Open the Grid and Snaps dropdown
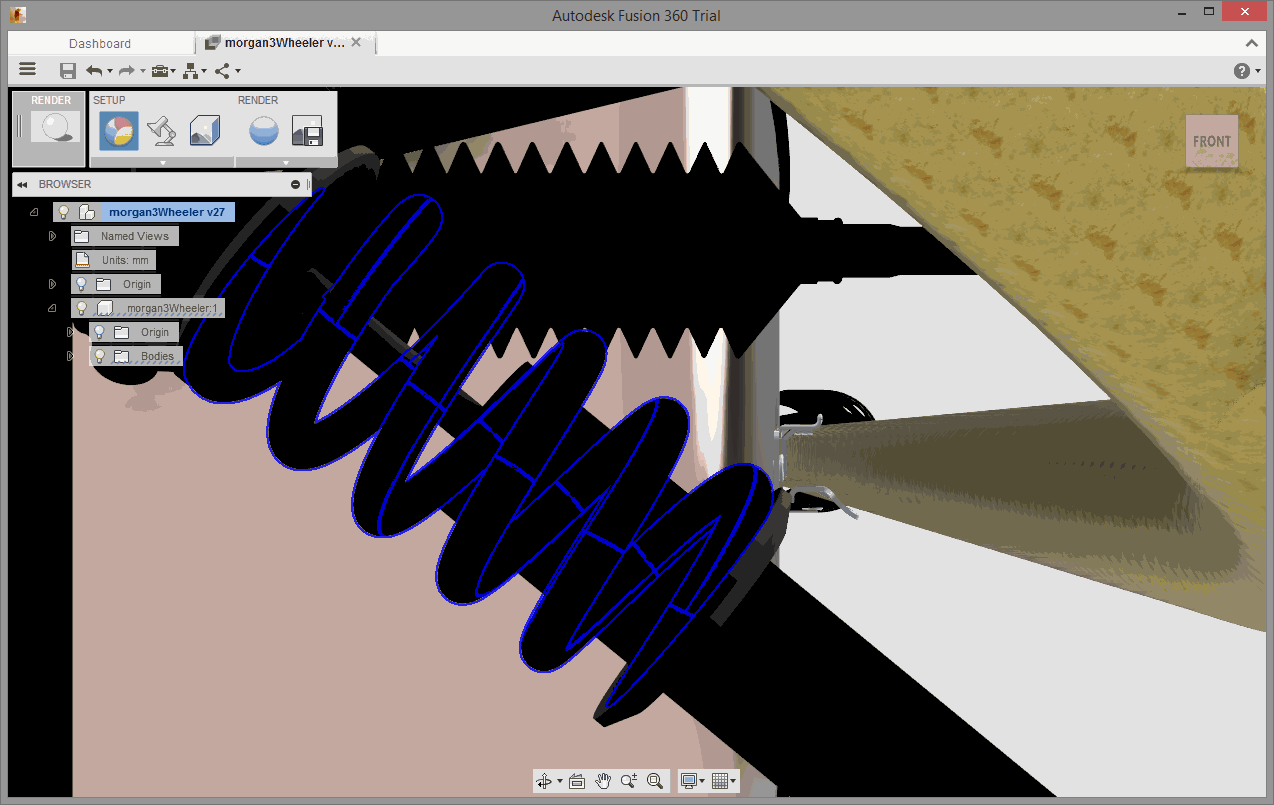Image resolution: width=1274 pixels, height=805 pixels. click(724, 781)
